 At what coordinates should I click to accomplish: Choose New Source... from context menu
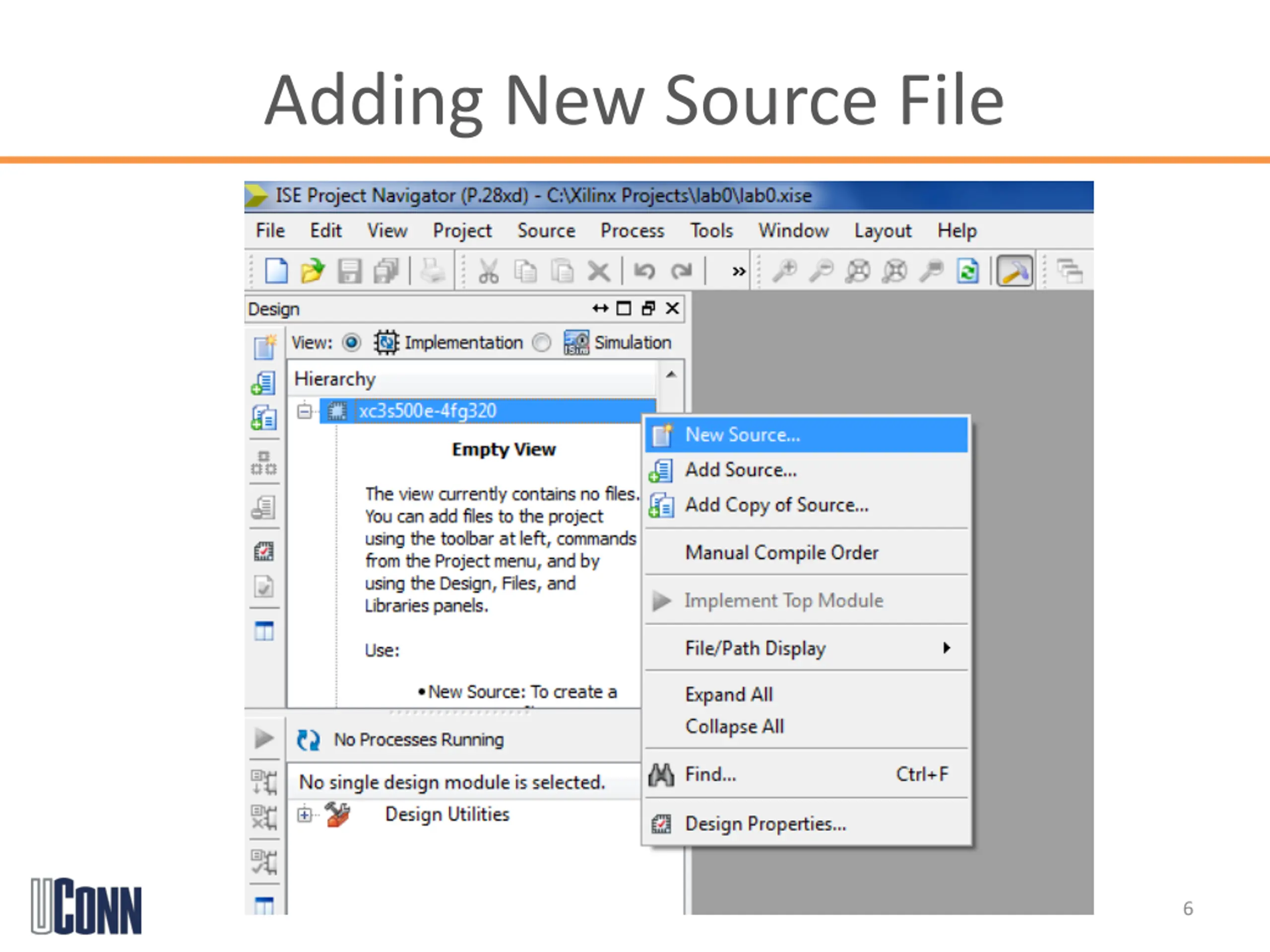point(806,435)
